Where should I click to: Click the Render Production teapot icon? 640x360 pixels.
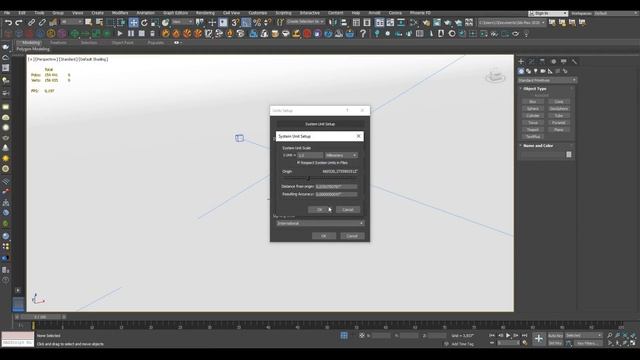[x=458, y=22]
